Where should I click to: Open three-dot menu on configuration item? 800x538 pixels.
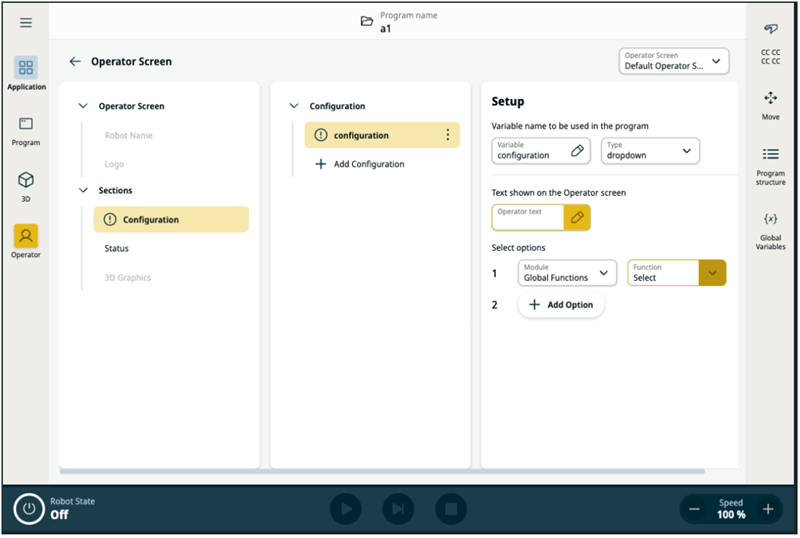point(447,135)
